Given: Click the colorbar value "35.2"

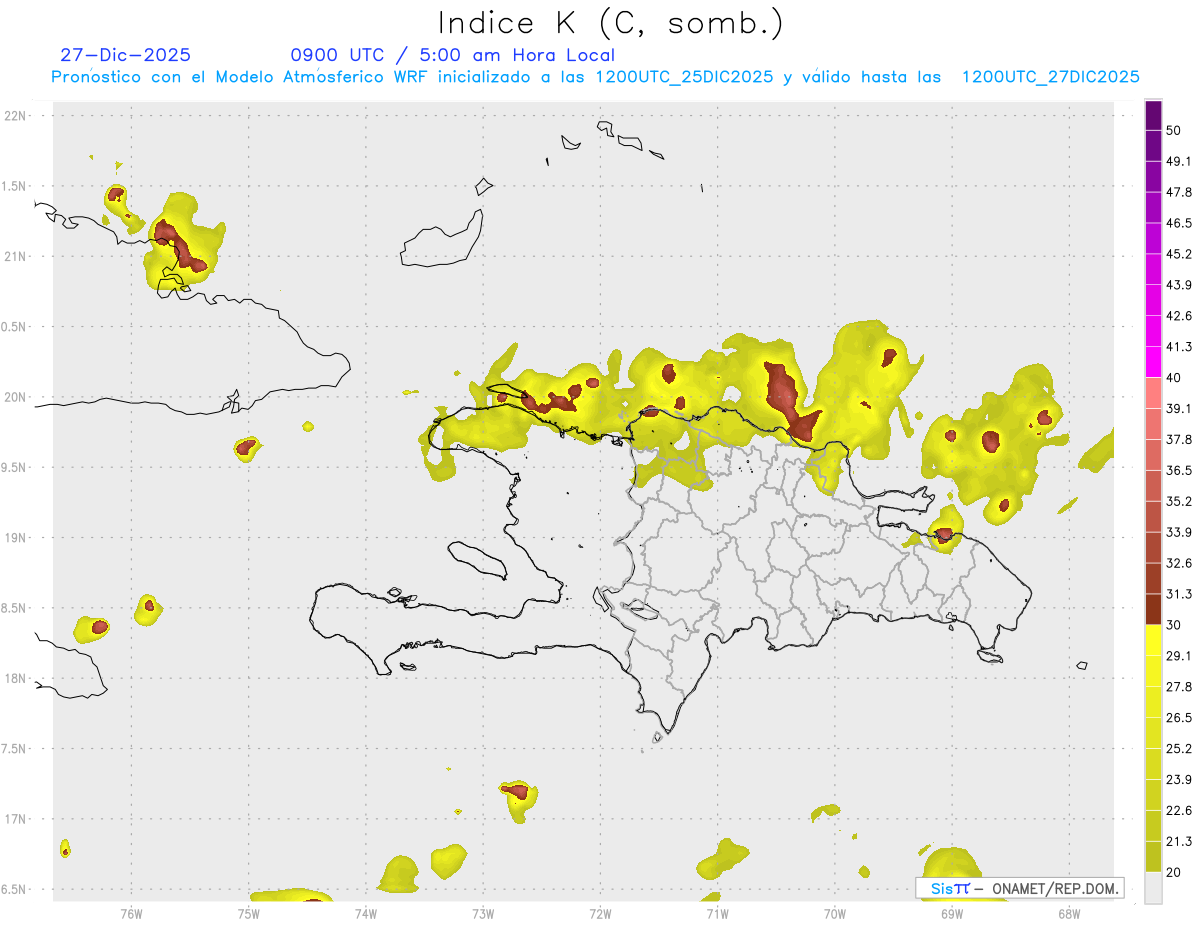Looking at the screenshot, I should point(1179,501).
